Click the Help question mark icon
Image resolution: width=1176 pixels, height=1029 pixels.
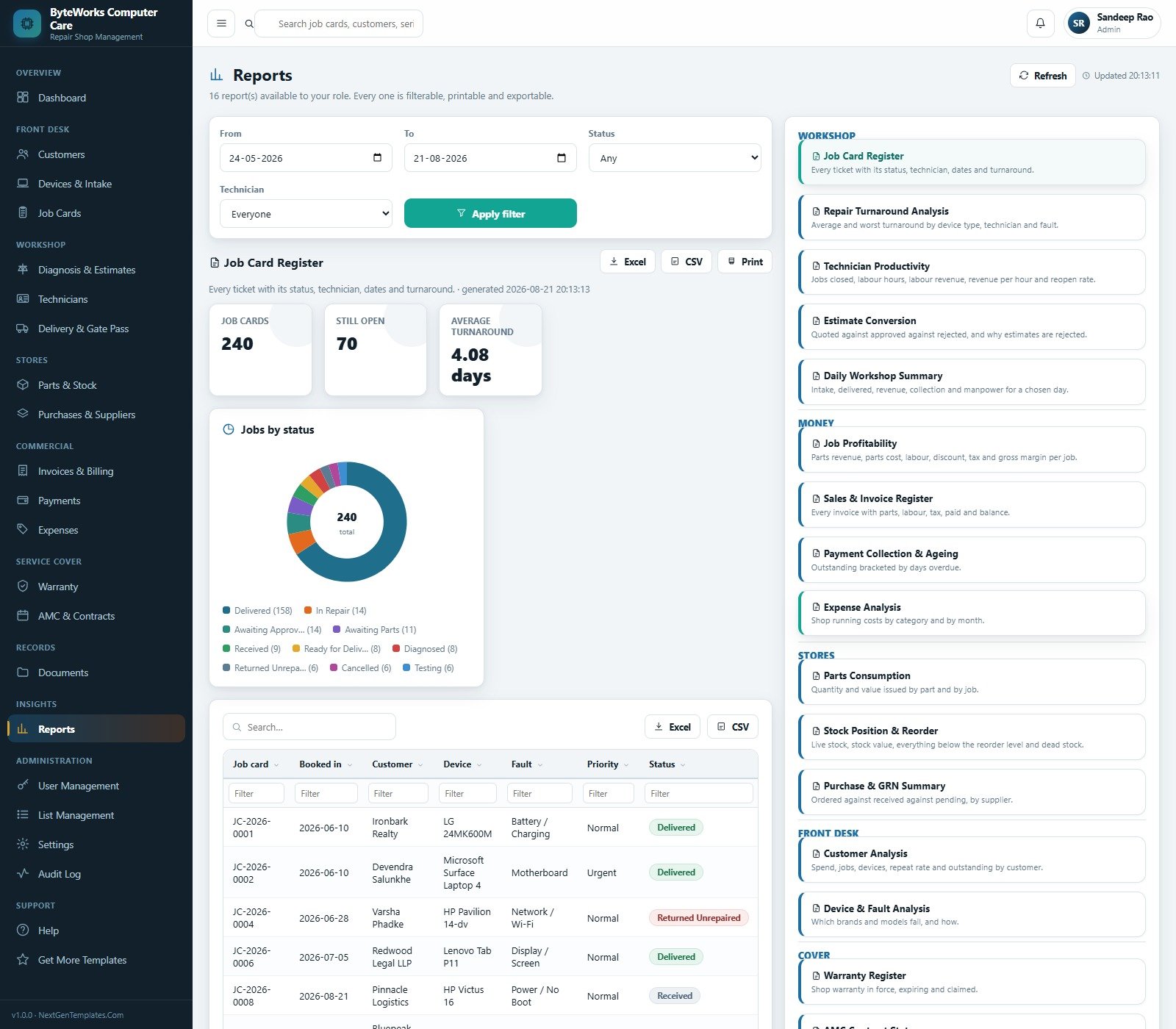[23, 931]
